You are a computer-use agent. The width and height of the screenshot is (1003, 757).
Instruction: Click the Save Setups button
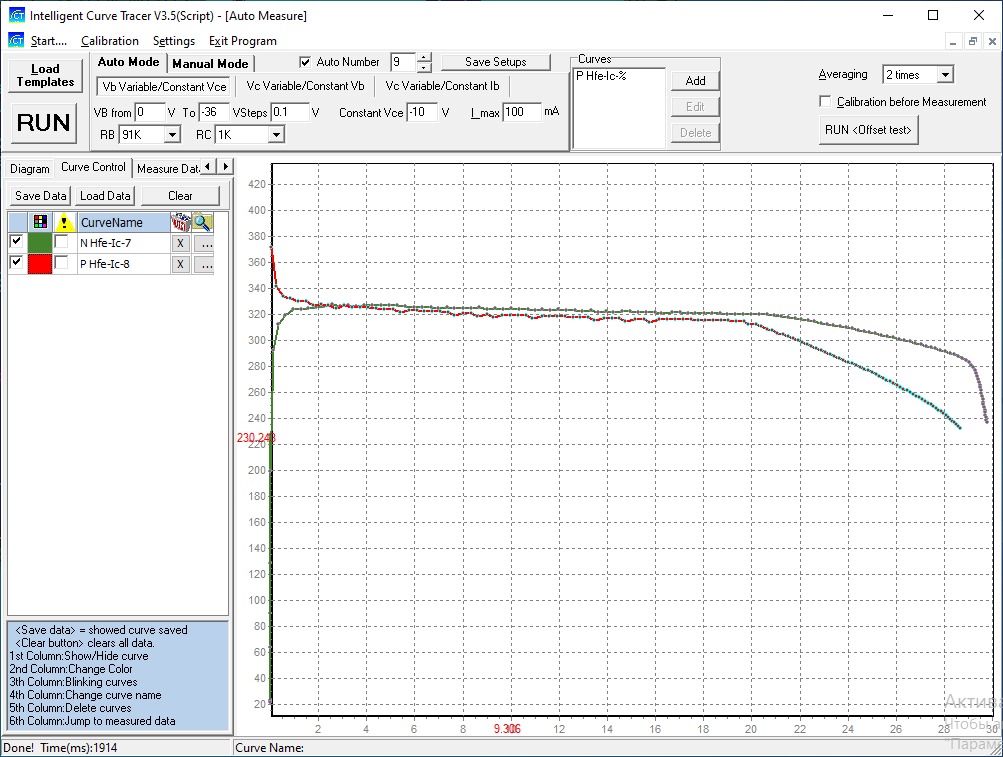pyautogui.click(x=495, y=62)
